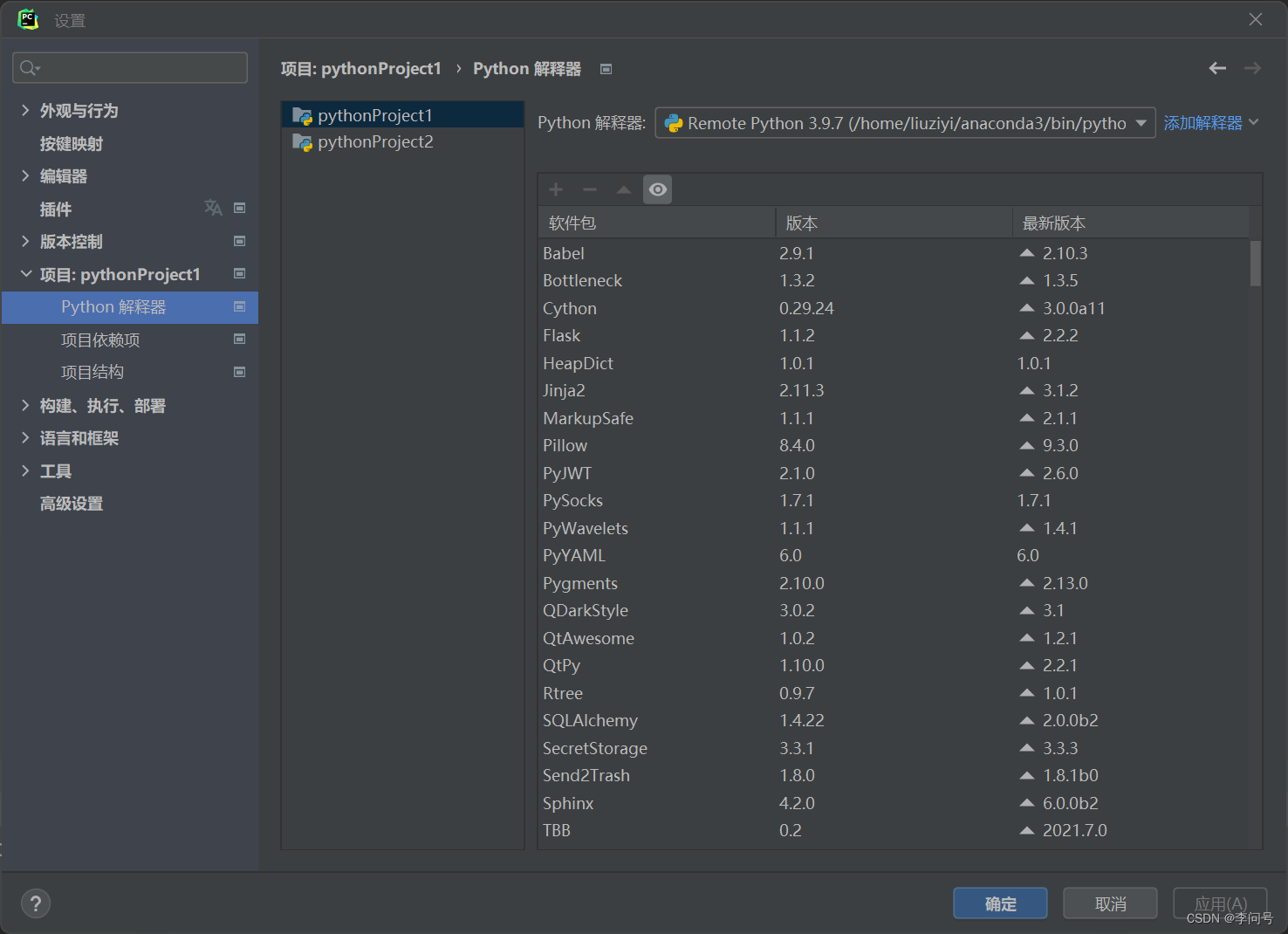This screenshot has width=1288, height=934.
Task: Open the 高级设置 page
Action: tap(72, 503)
